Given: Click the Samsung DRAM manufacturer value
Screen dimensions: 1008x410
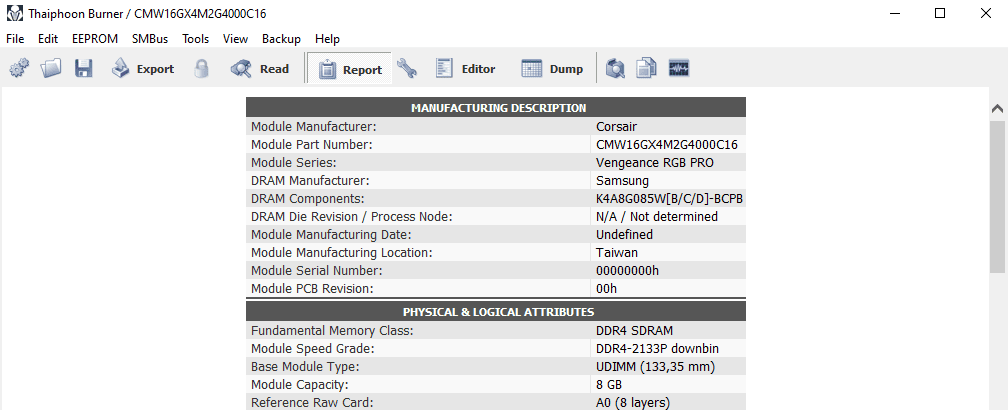Looking at the screenshot, I should click(x=622, y=181).
